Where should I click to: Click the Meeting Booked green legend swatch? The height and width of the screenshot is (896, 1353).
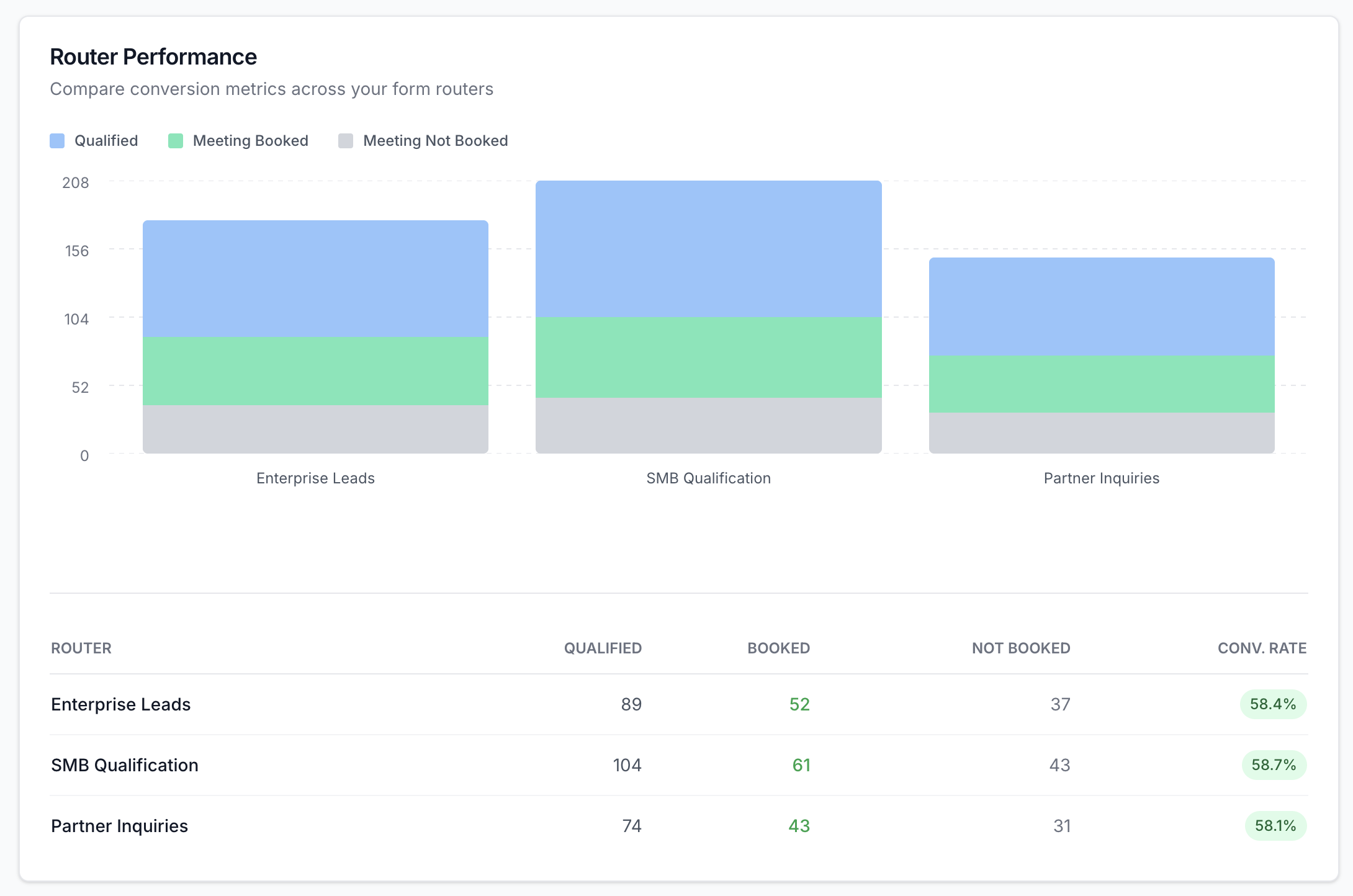[176, 141]
